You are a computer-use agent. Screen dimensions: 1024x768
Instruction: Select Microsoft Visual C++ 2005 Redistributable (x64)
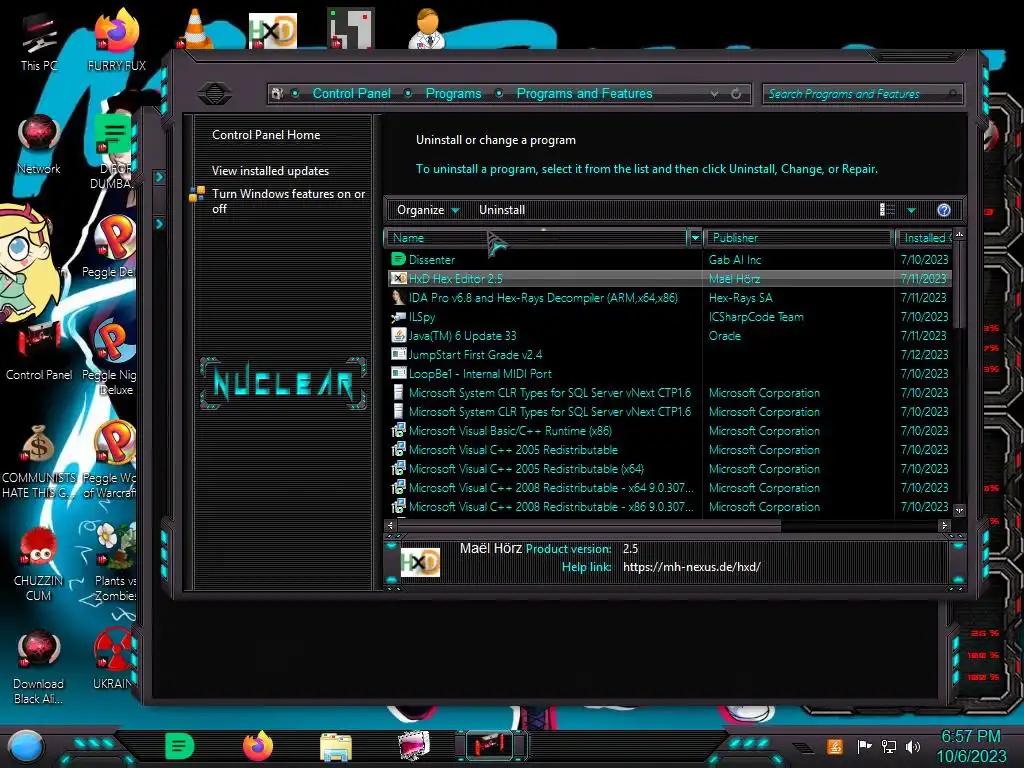pos(669,468)
